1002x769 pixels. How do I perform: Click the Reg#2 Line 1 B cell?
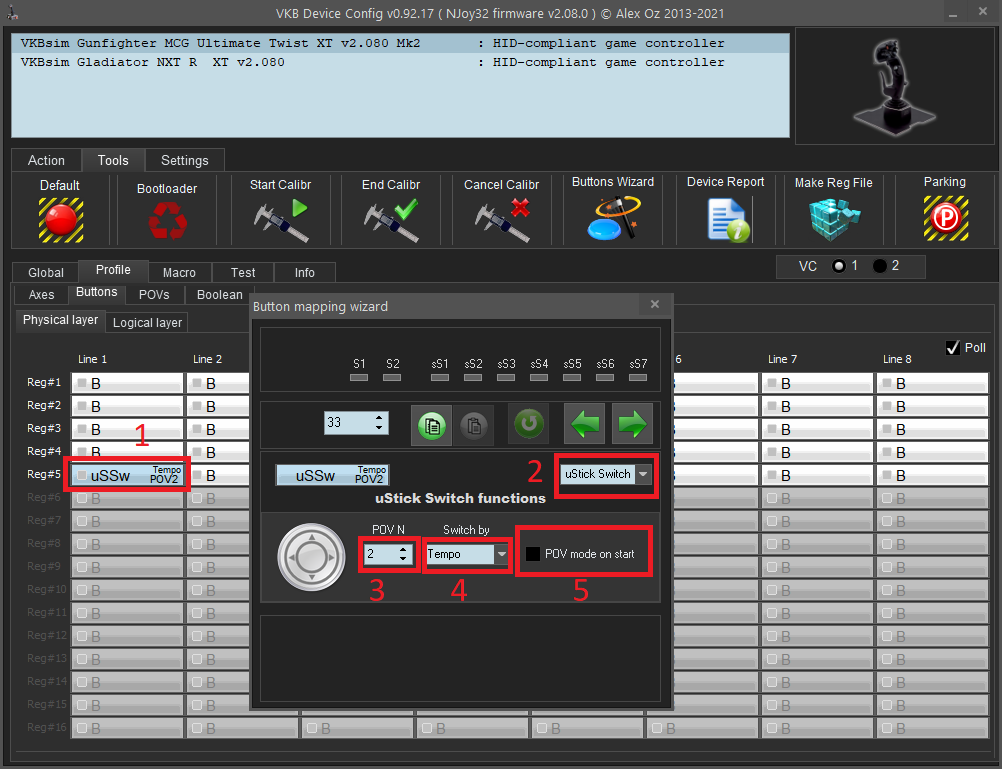[x=128, y=406]
